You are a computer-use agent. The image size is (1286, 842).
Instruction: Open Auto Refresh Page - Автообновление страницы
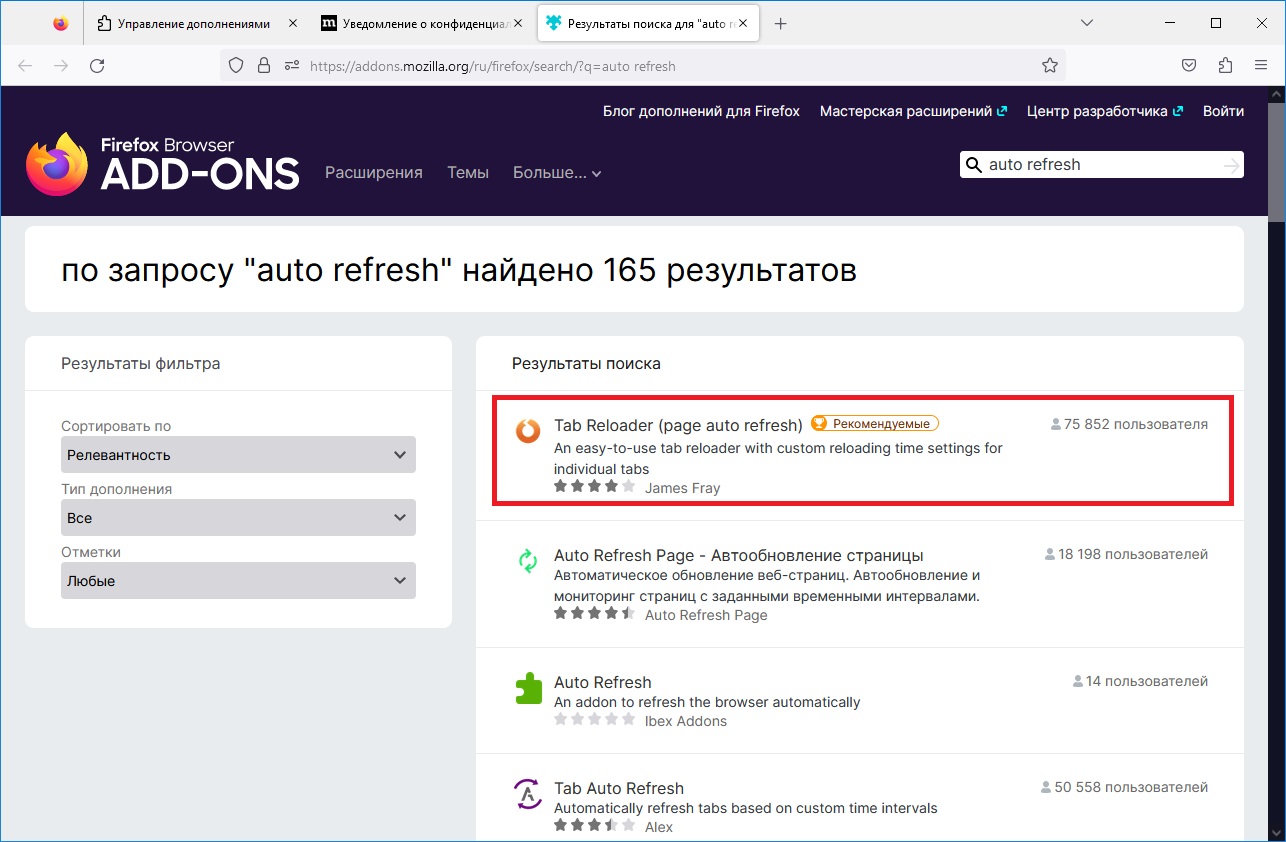pos(738,555)
